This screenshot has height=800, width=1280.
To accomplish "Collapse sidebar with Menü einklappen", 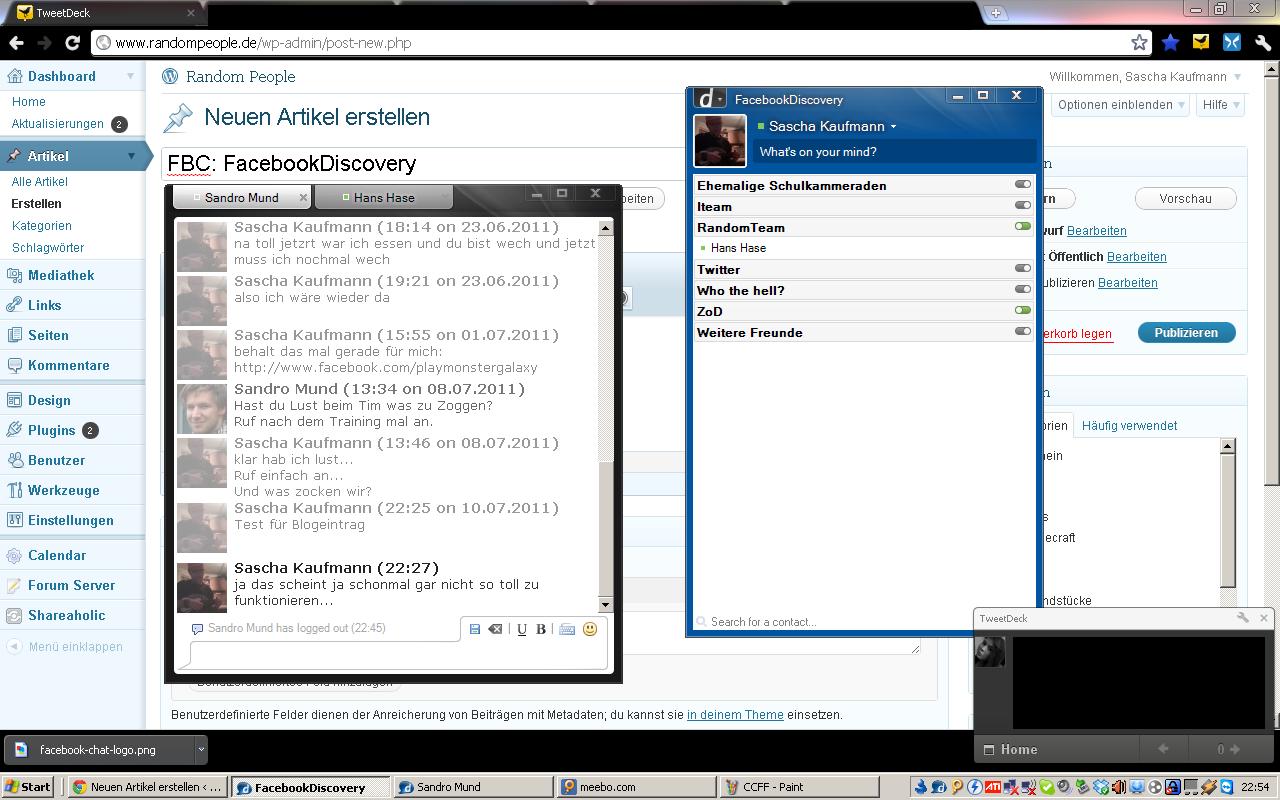I will click(65, 646).
